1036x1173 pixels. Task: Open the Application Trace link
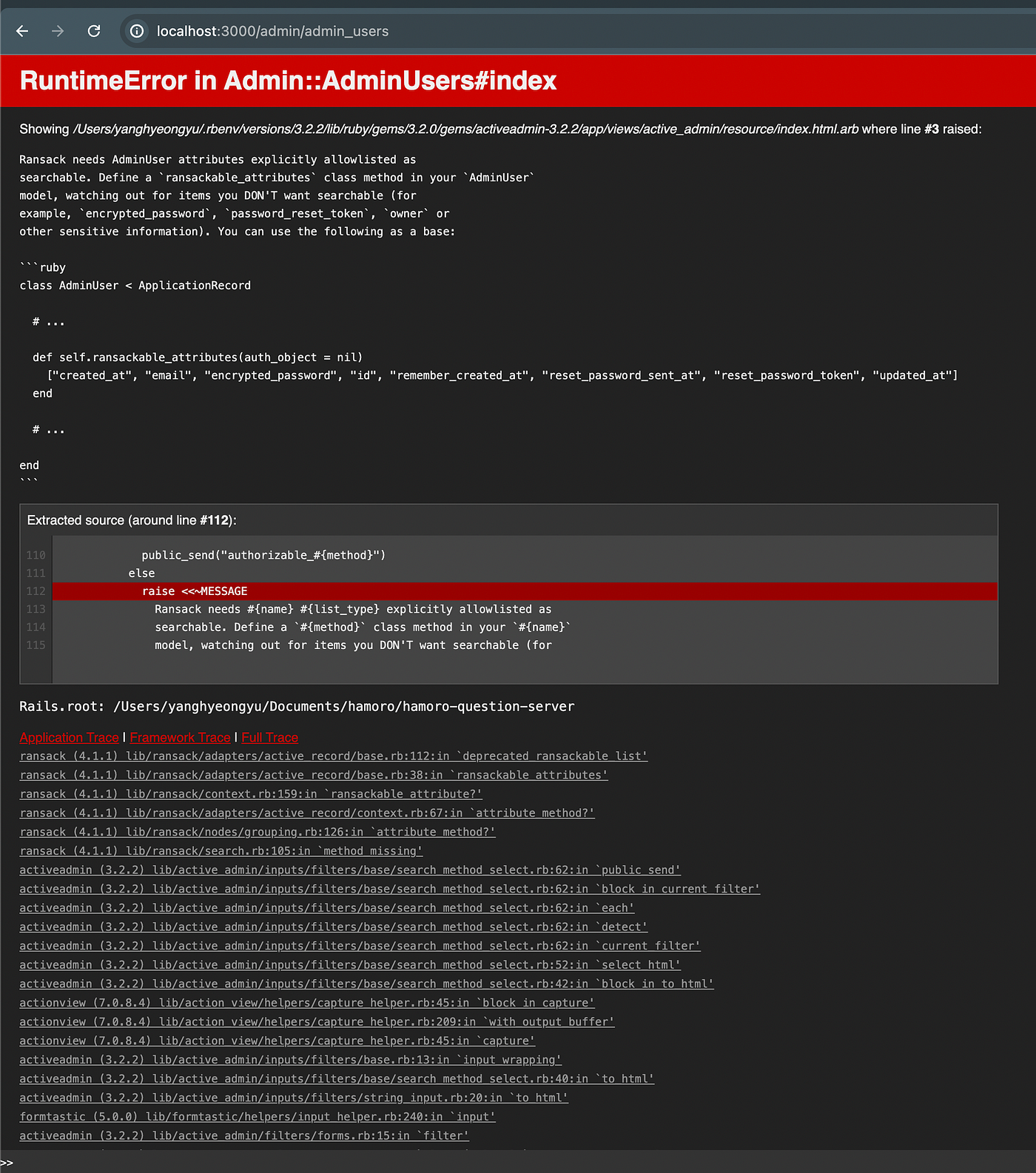69,737
